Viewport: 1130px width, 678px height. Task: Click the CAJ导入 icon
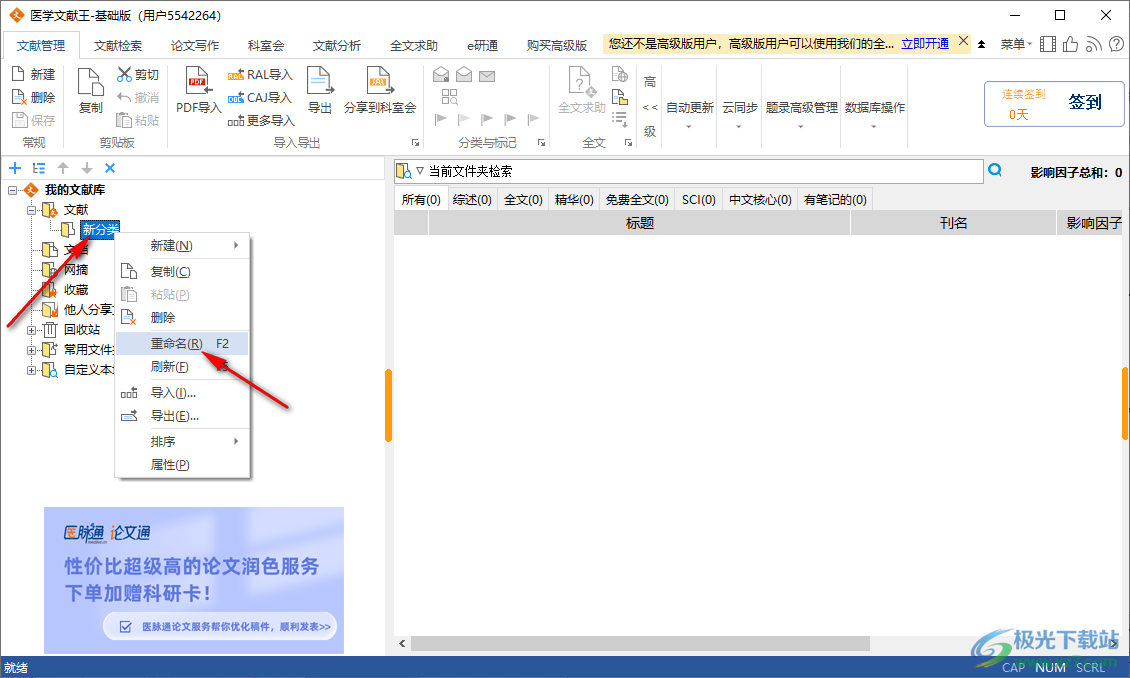point(236,98)
